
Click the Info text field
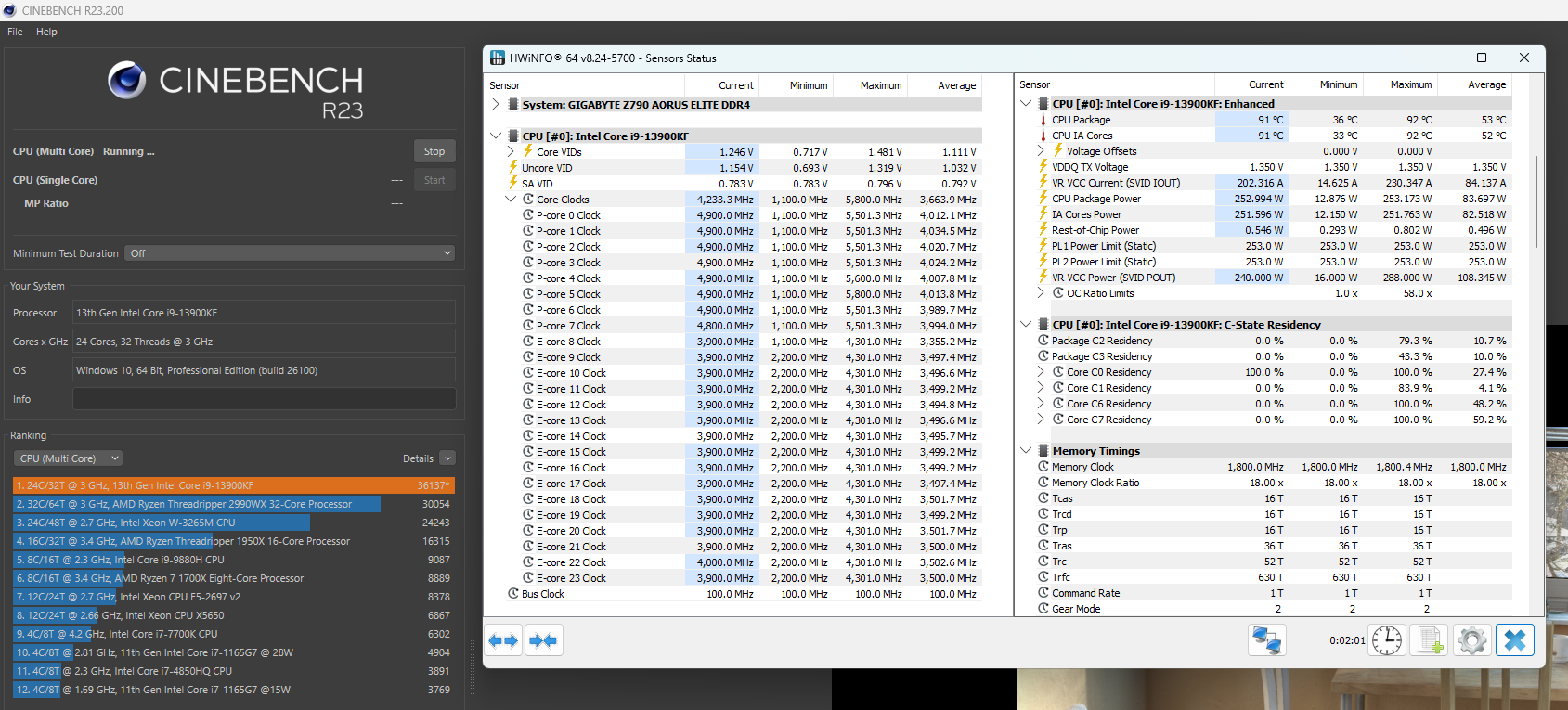click(x=264, y=399)
